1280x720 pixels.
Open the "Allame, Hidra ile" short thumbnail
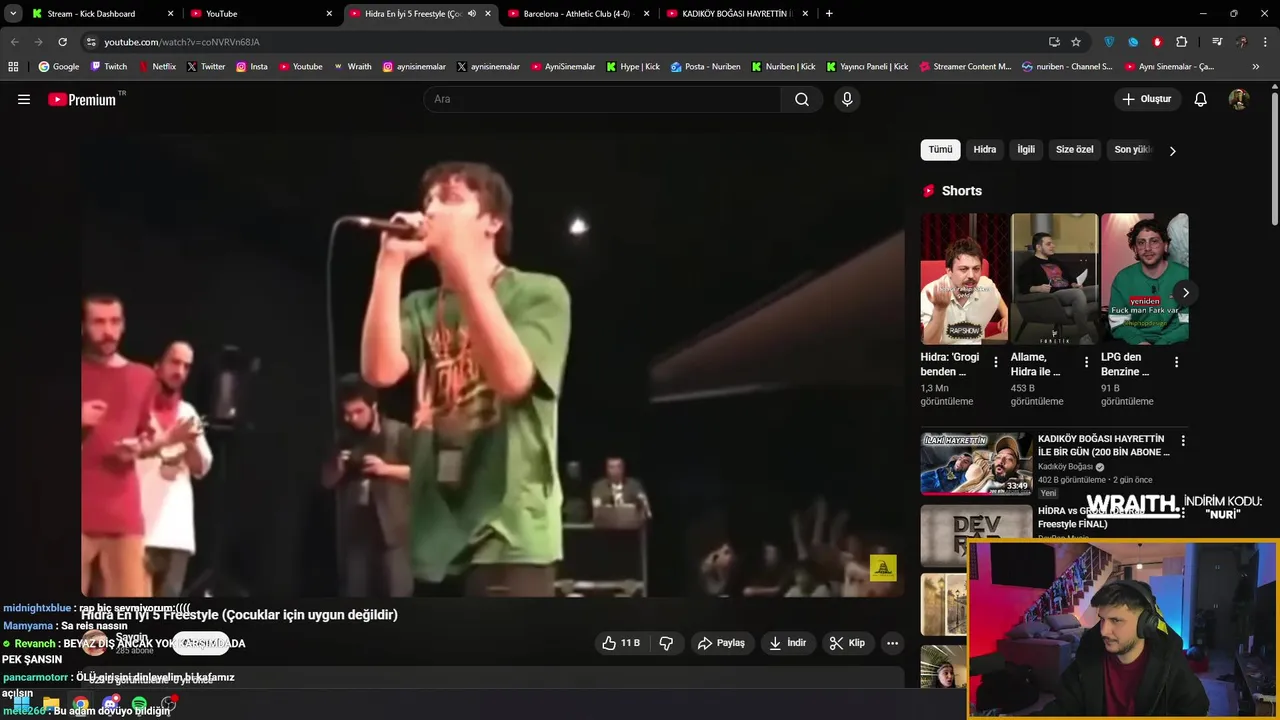1054,279
